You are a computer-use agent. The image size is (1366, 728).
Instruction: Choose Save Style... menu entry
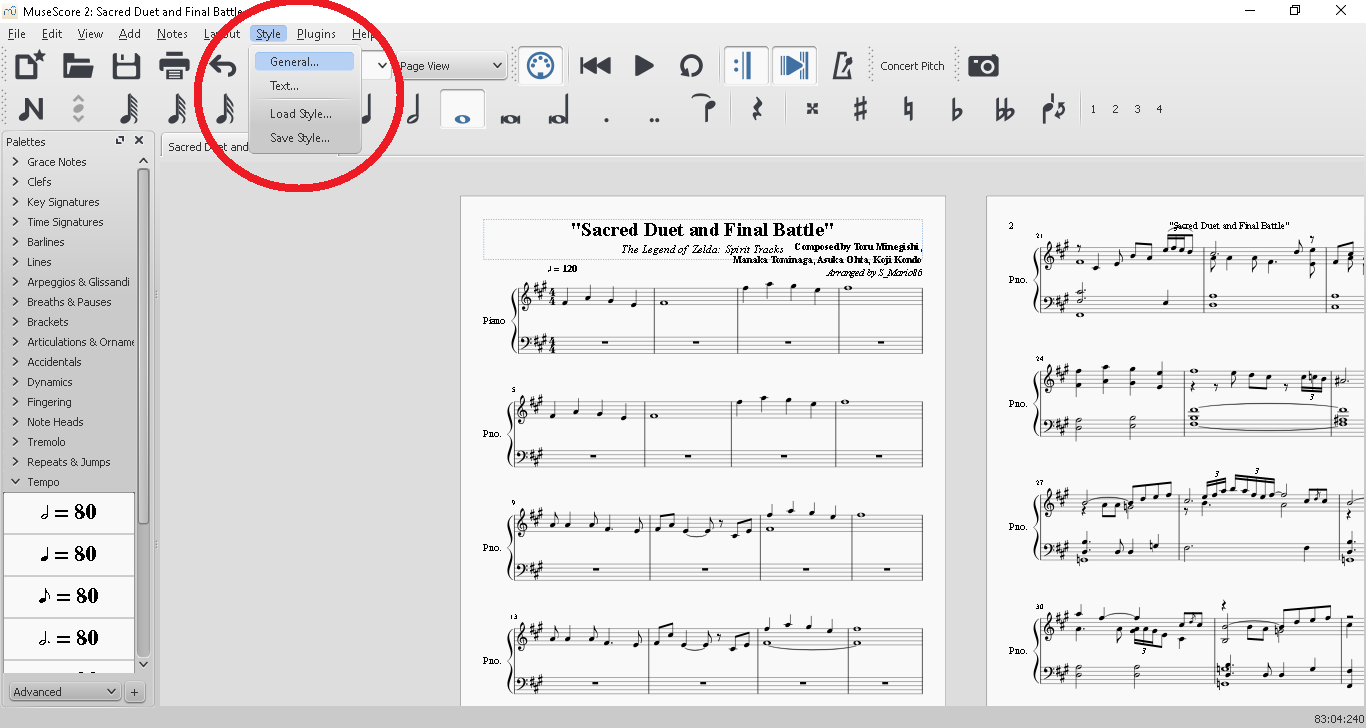[304, 138]
